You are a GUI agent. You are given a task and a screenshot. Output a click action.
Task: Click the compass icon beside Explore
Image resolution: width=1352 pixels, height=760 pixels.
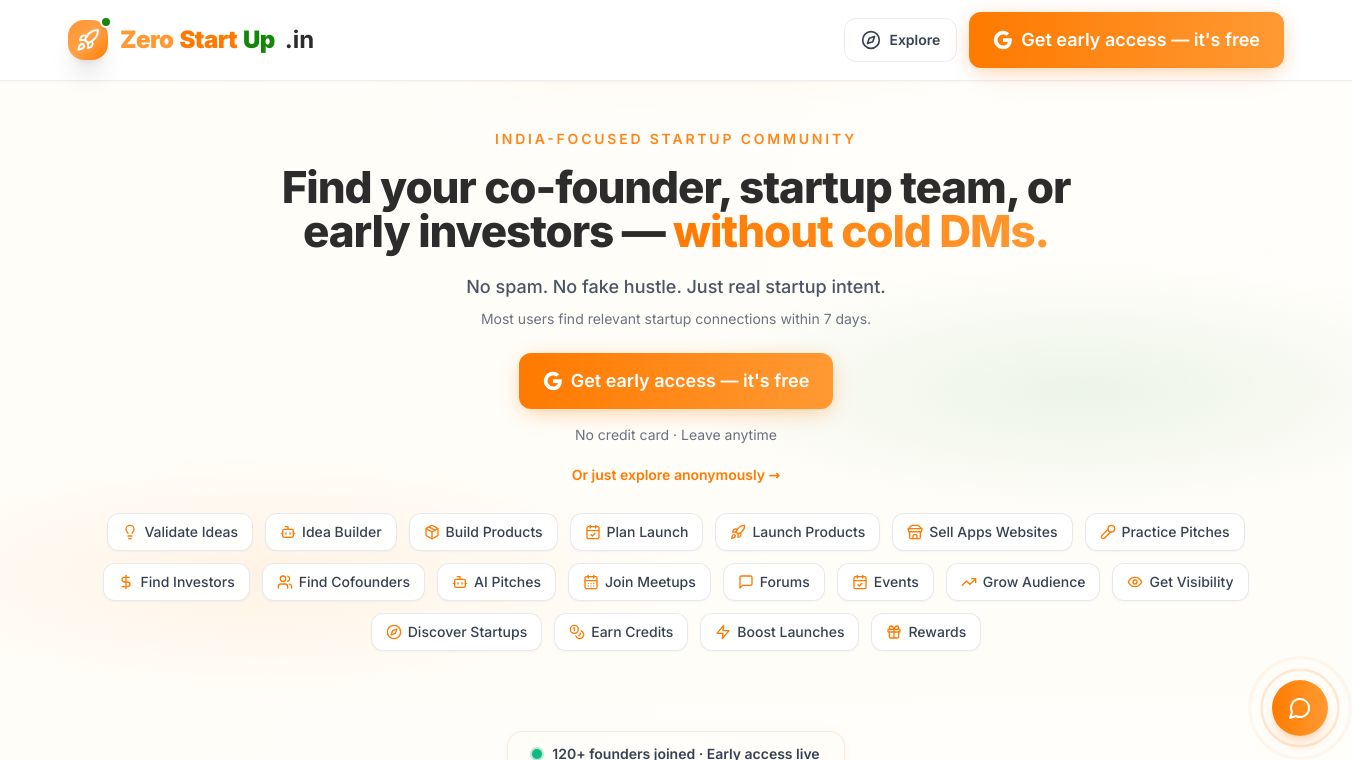tap(871, 40)
